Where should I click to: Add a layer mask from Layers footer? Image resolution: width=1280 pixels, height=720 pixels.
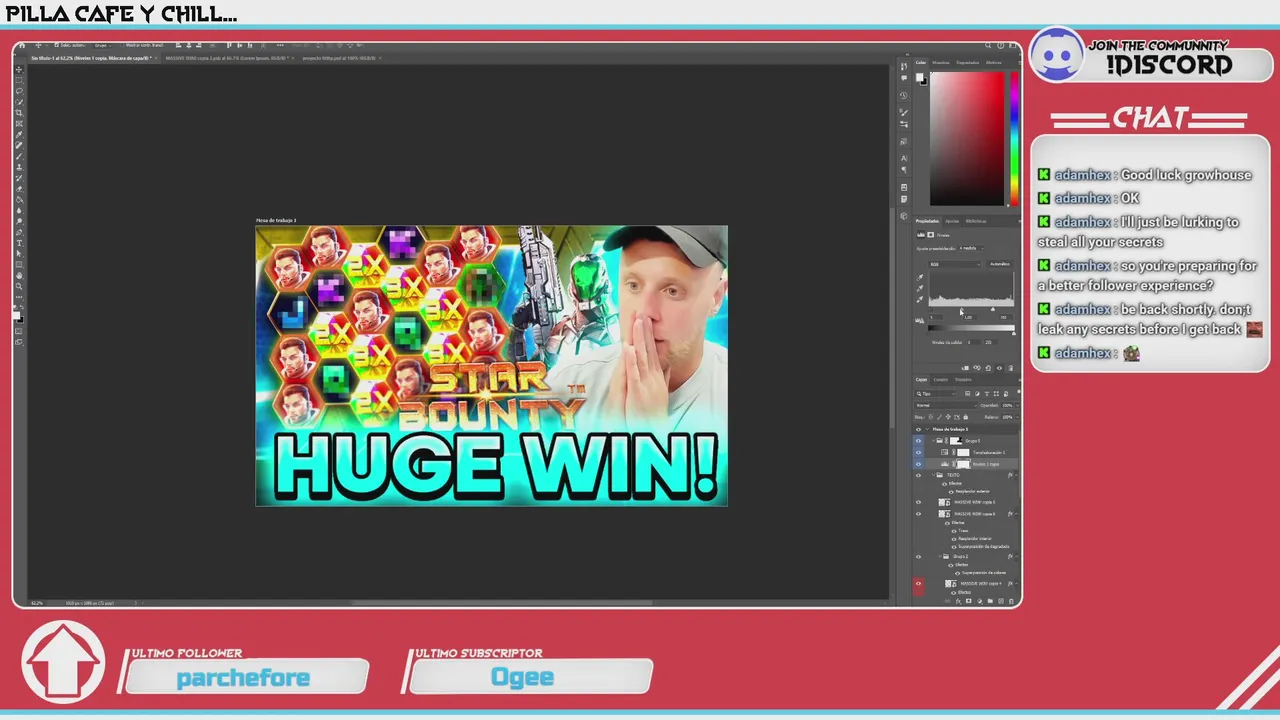point(968,601)
